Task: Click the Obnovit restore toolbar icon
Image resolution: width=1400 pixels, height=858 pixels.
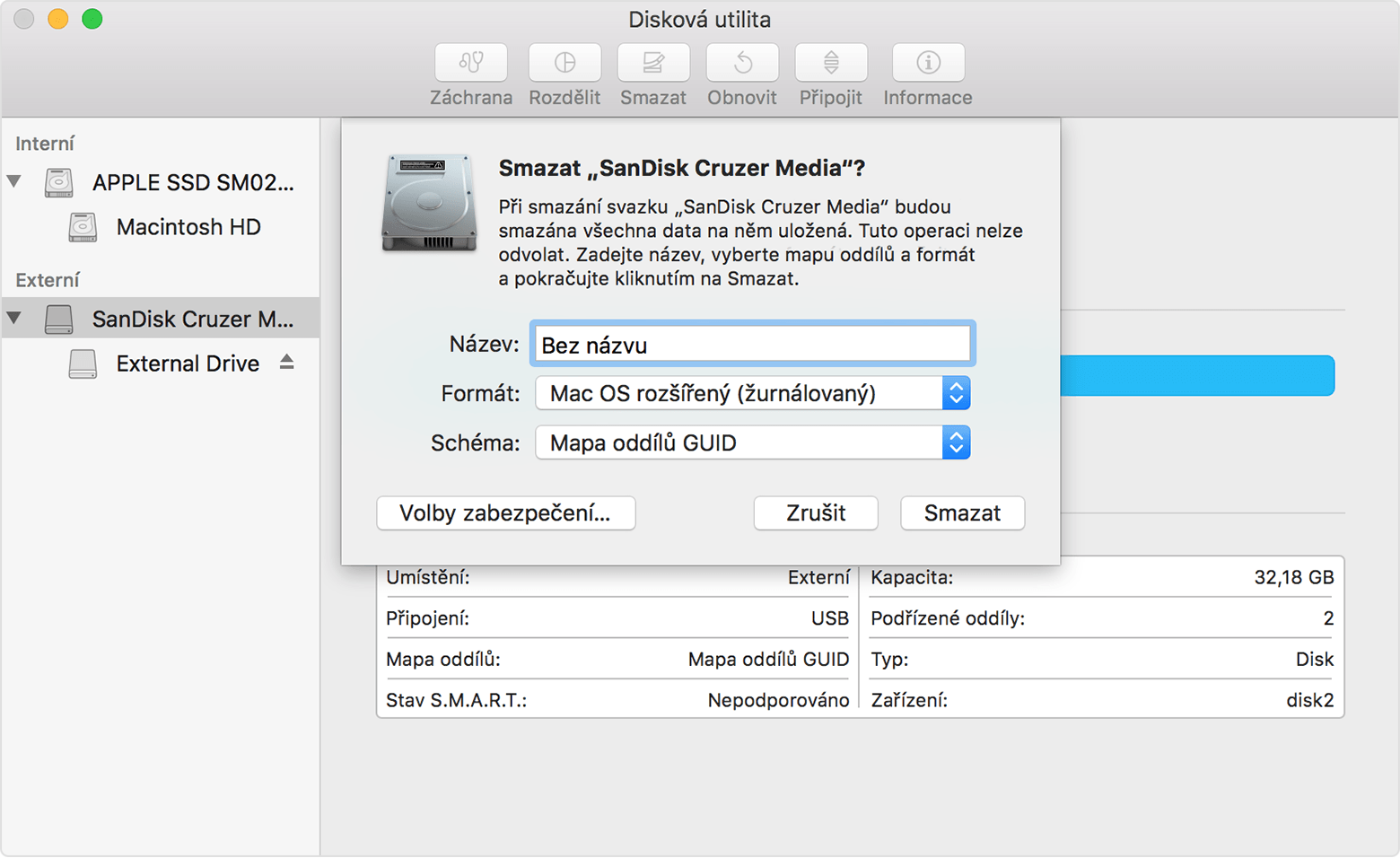Action: point(742,63)
